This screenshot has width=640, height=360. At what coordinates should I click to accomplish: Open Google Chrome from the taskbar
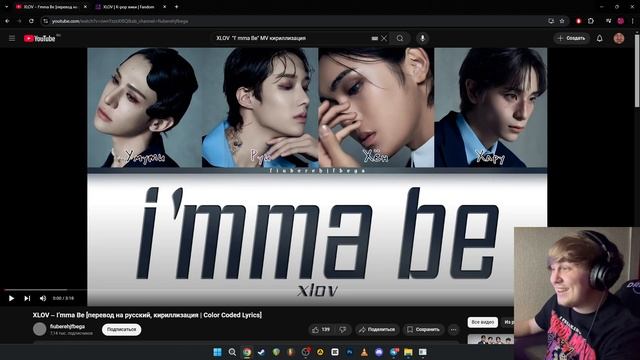[x=247, y=352]
